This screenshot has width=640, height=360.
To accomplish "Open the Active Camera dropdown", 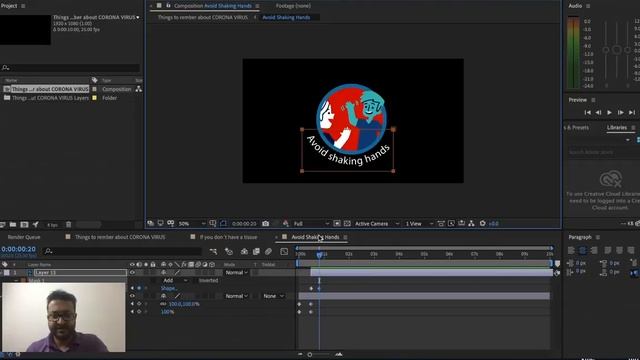I will pos(377,224).
